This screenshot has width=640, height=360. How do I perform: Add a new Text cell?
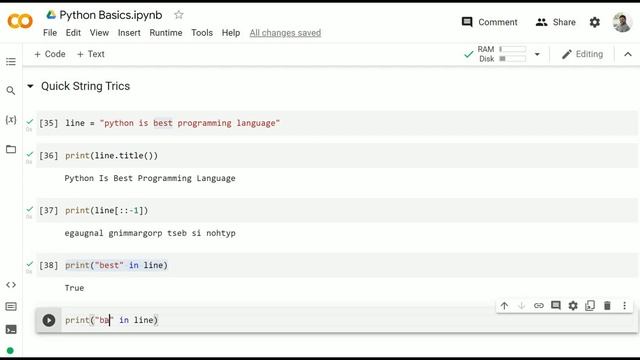pos(91,54)
